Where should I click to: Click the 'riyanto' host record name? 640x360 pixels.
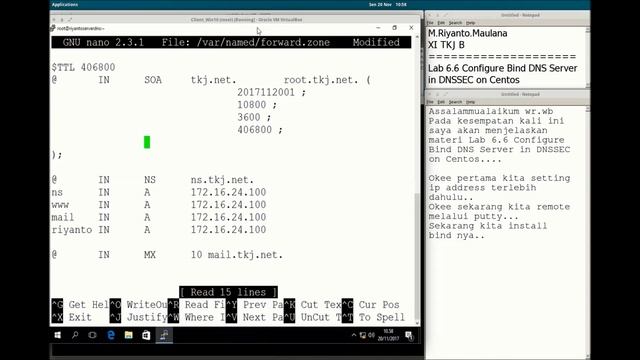click(72, 230)
